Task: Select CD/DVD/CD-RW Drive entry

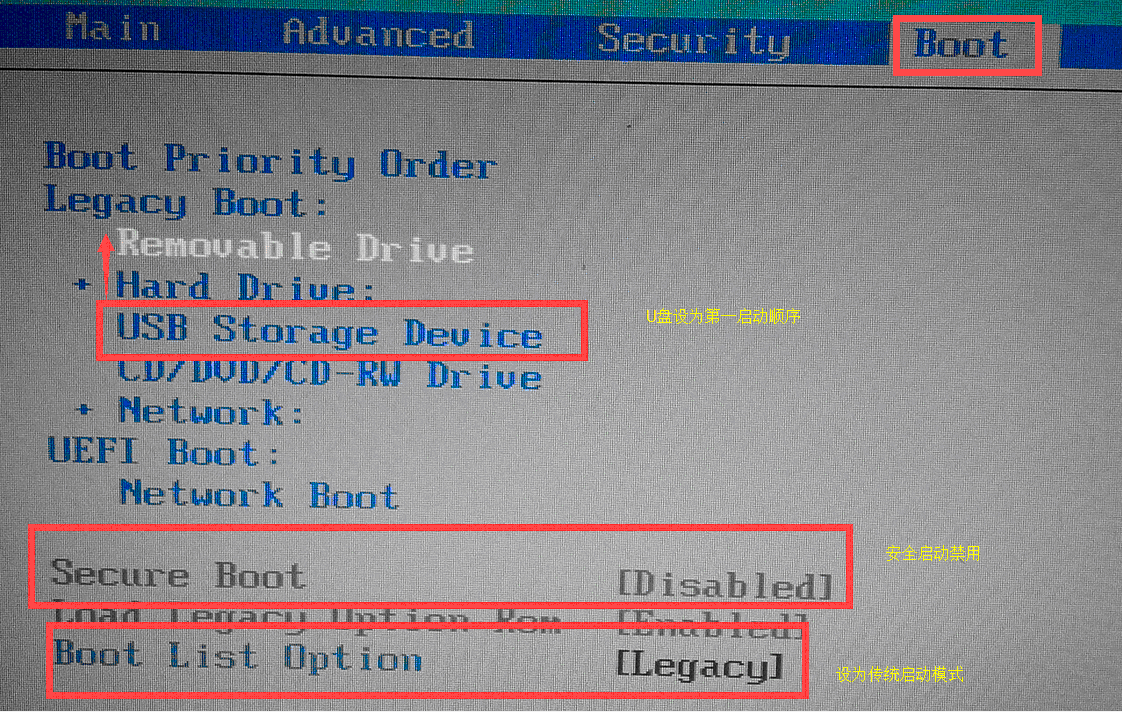Action: coord(329,375)
